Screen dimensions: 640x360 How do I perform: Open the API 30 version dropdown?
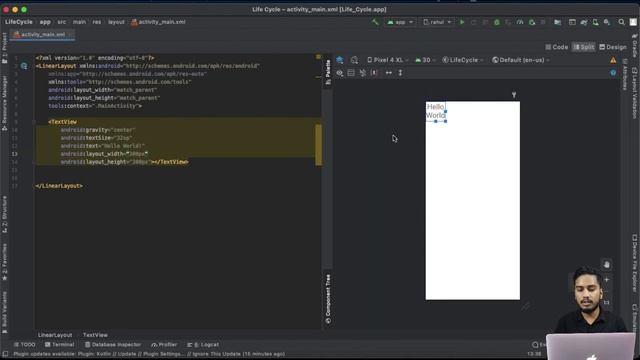(425, 60)
